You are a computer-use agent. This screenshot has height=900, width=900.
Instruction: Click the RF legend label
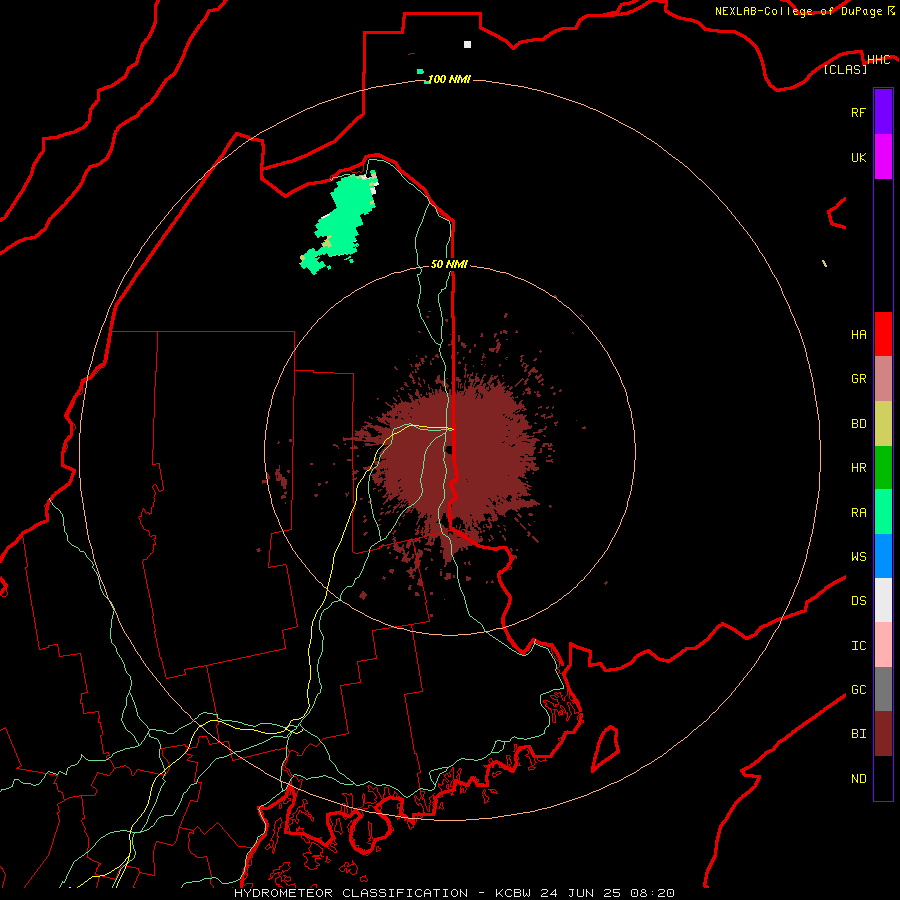pyautogui.click(x=858, y=112)
